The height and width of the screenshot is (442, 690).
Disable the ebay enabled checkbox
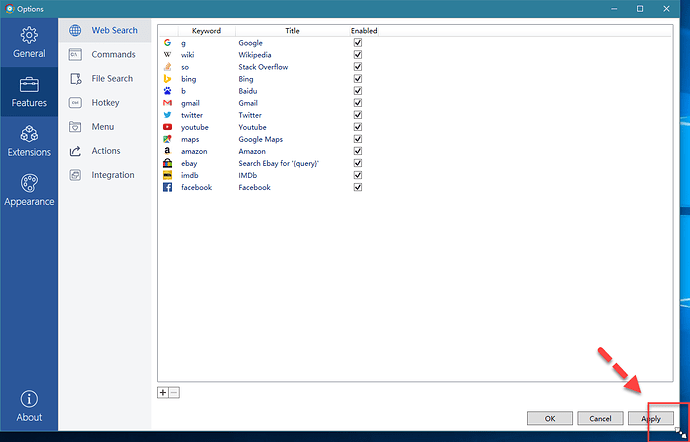tap(358, 163)
